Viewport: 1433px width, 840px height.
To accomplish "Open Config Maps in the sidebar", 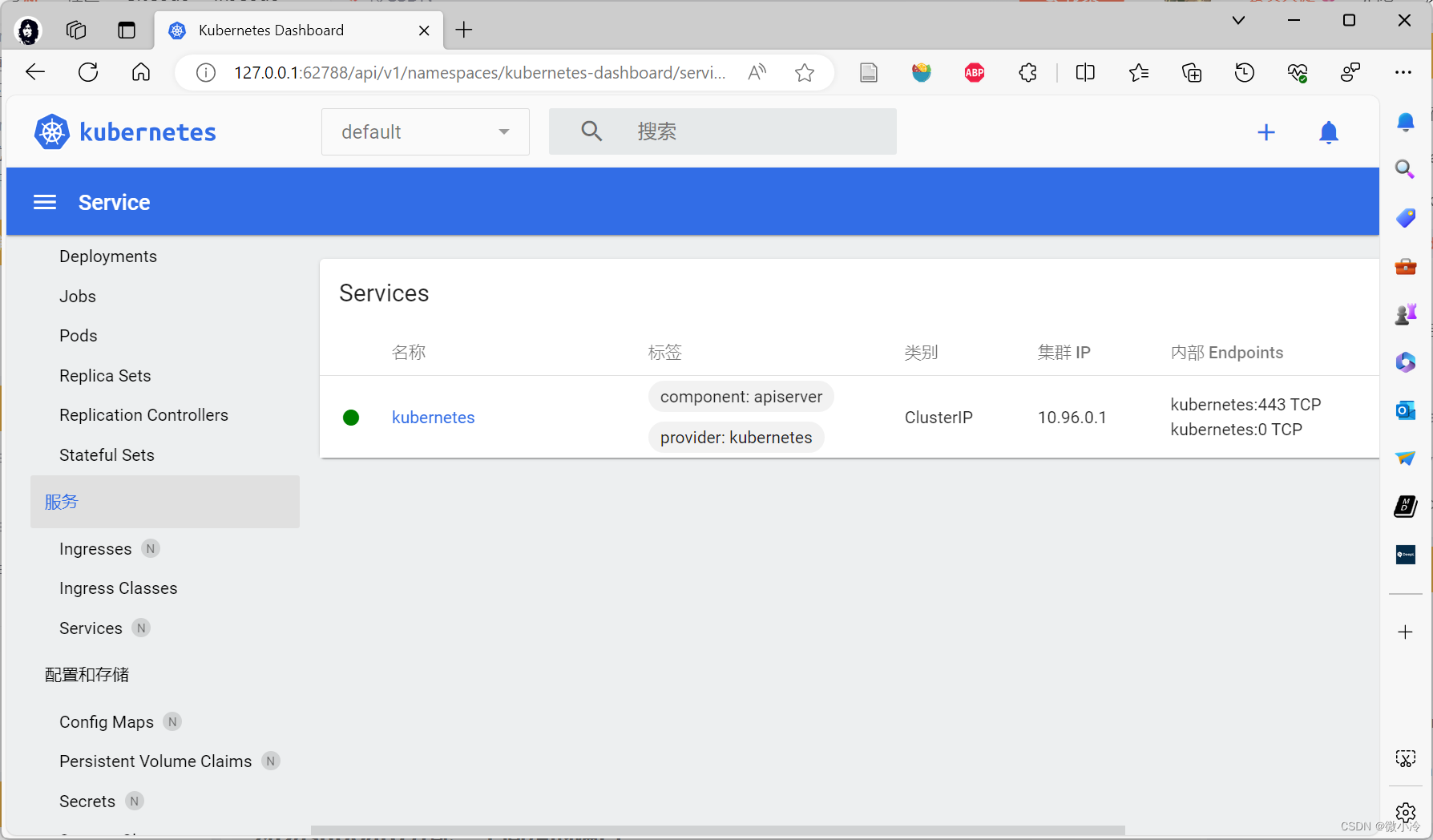I will coord(107,722).
